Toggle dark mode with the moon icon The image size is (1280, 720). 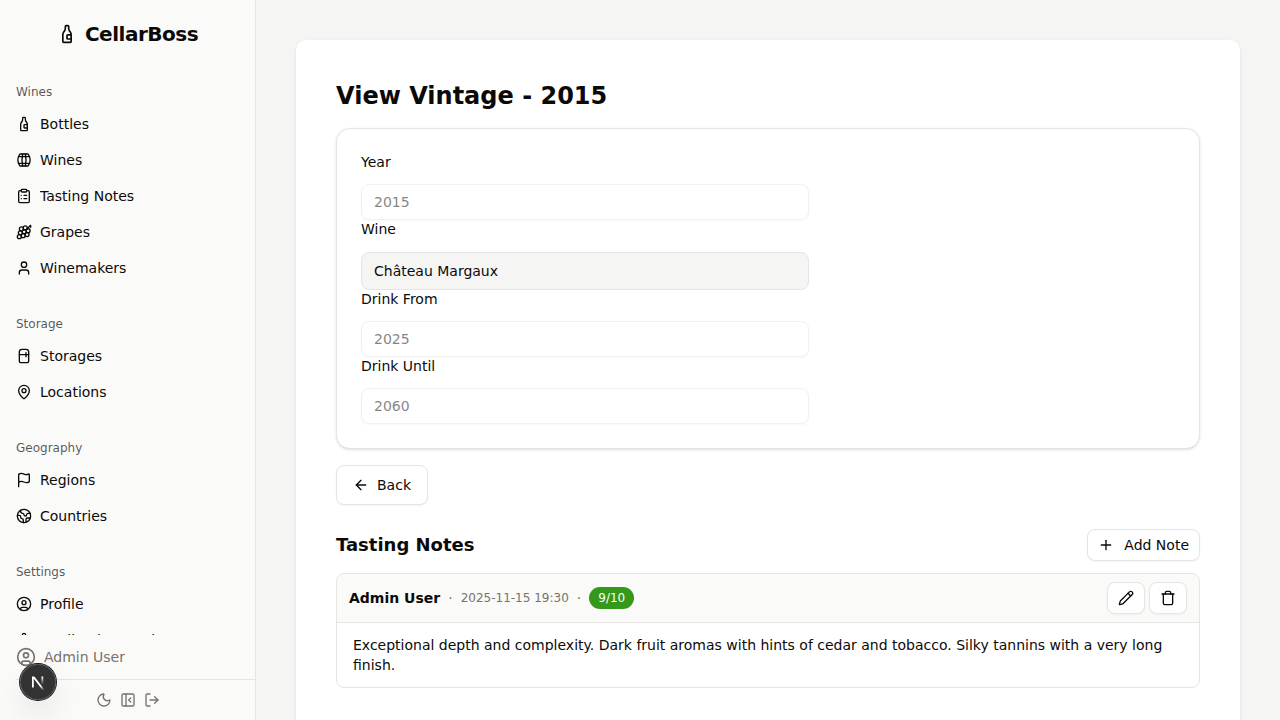(104, 700)
